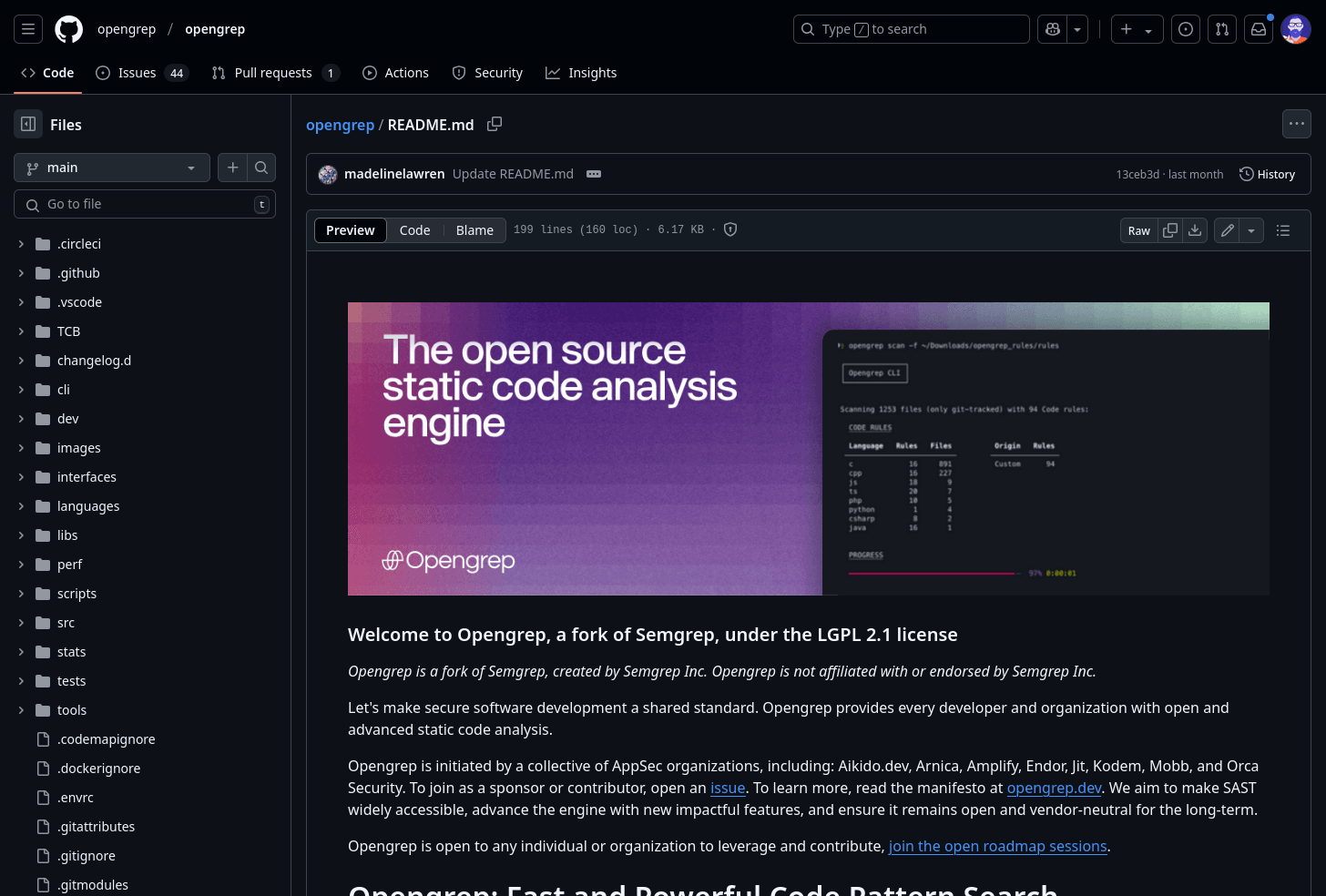Click the Go to file field
Image resolution: width=1326 pixels, height=896 pixels.
point(144,203)
